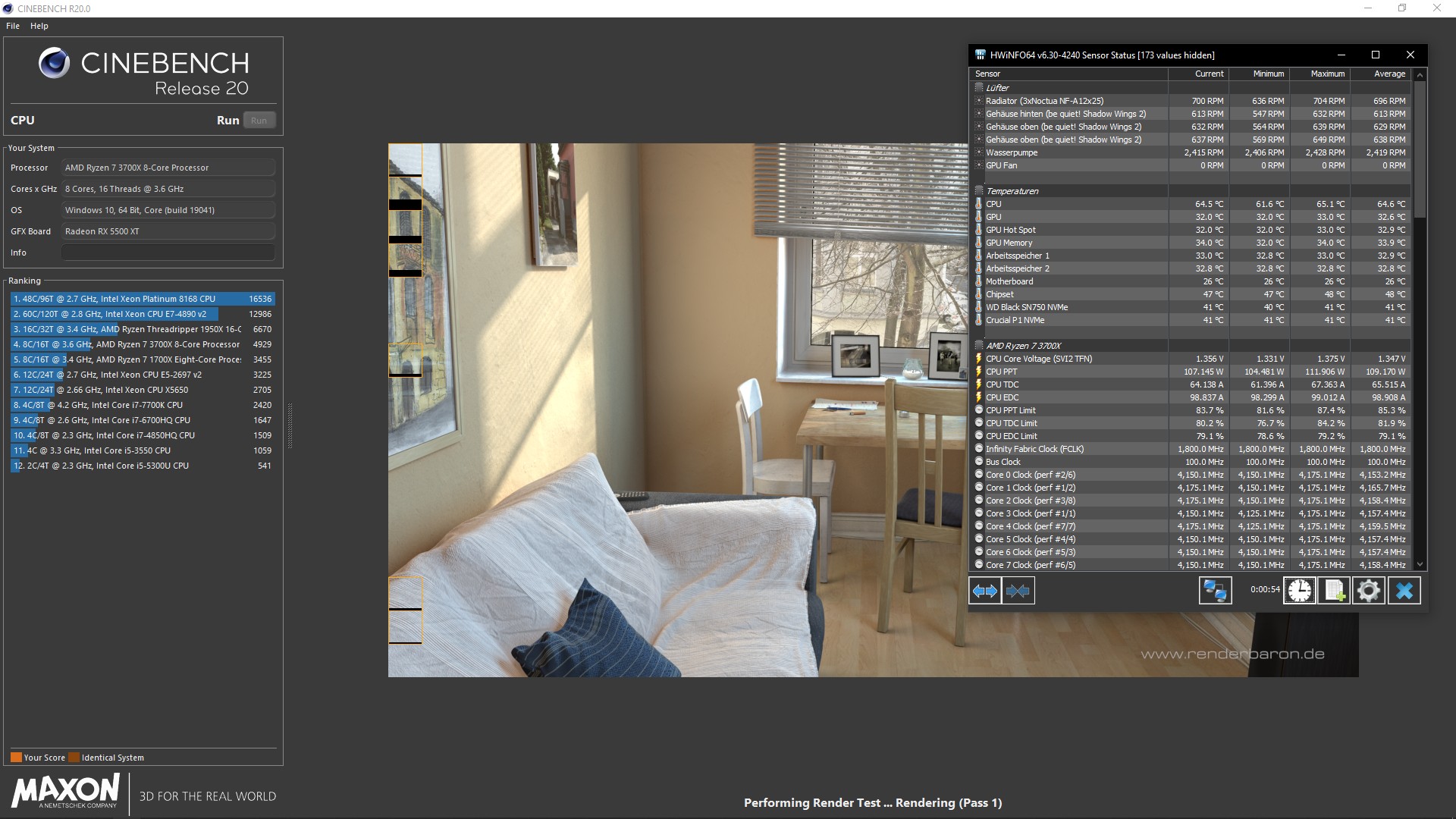Reset sensor timer with the clock icon
This screenshot has height=819, width=1456.
[x=1299, y=591]
